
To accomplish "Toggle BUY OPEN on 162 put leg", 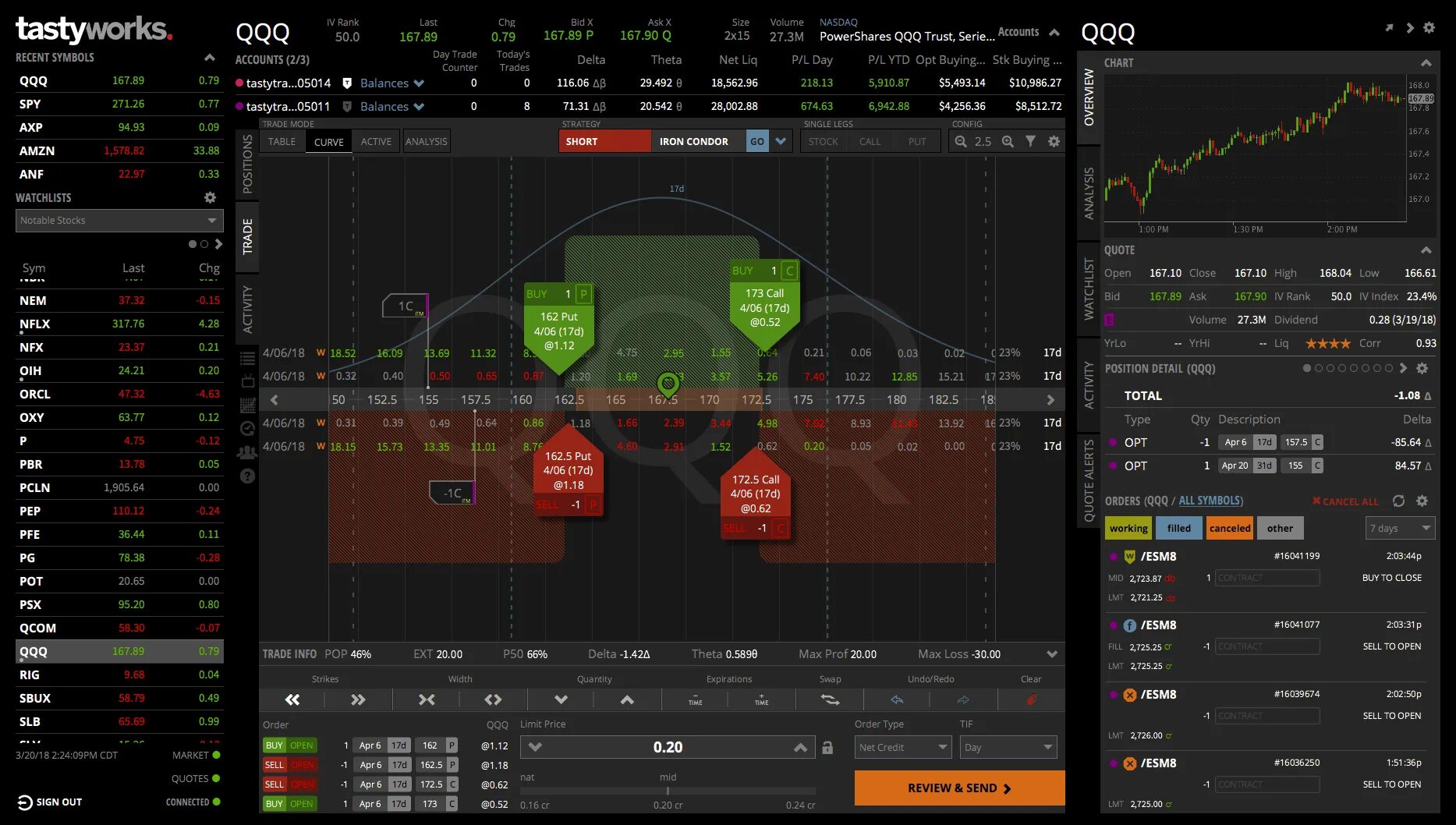I will tap(289, 745).
